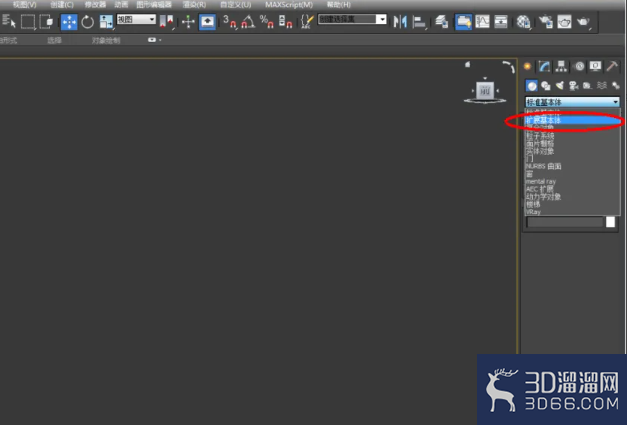The width and height of the screenshot is (627, 425).
Task: Choose VRay from the dropdown list
Action: click(x=572, y=212)
